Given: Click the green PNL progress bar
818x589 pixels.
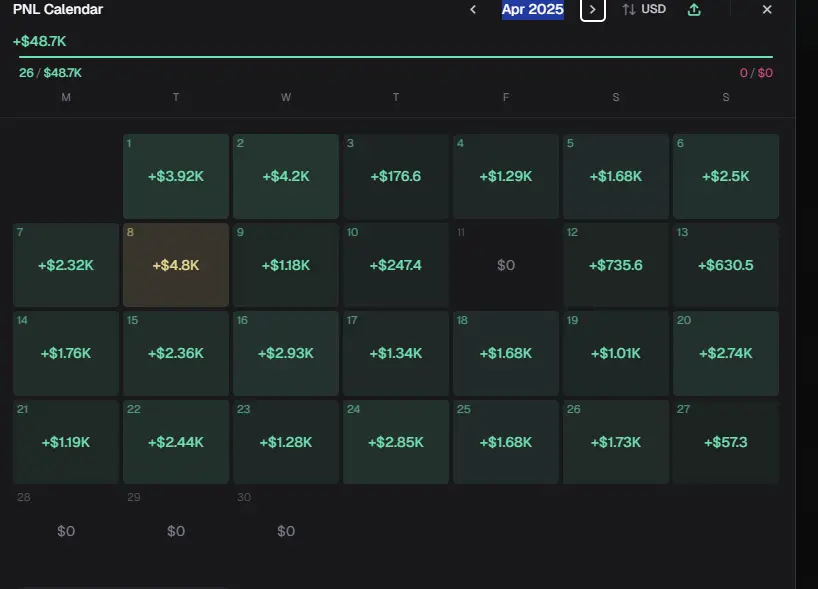Looking at the screenshot, I should 396,56.
